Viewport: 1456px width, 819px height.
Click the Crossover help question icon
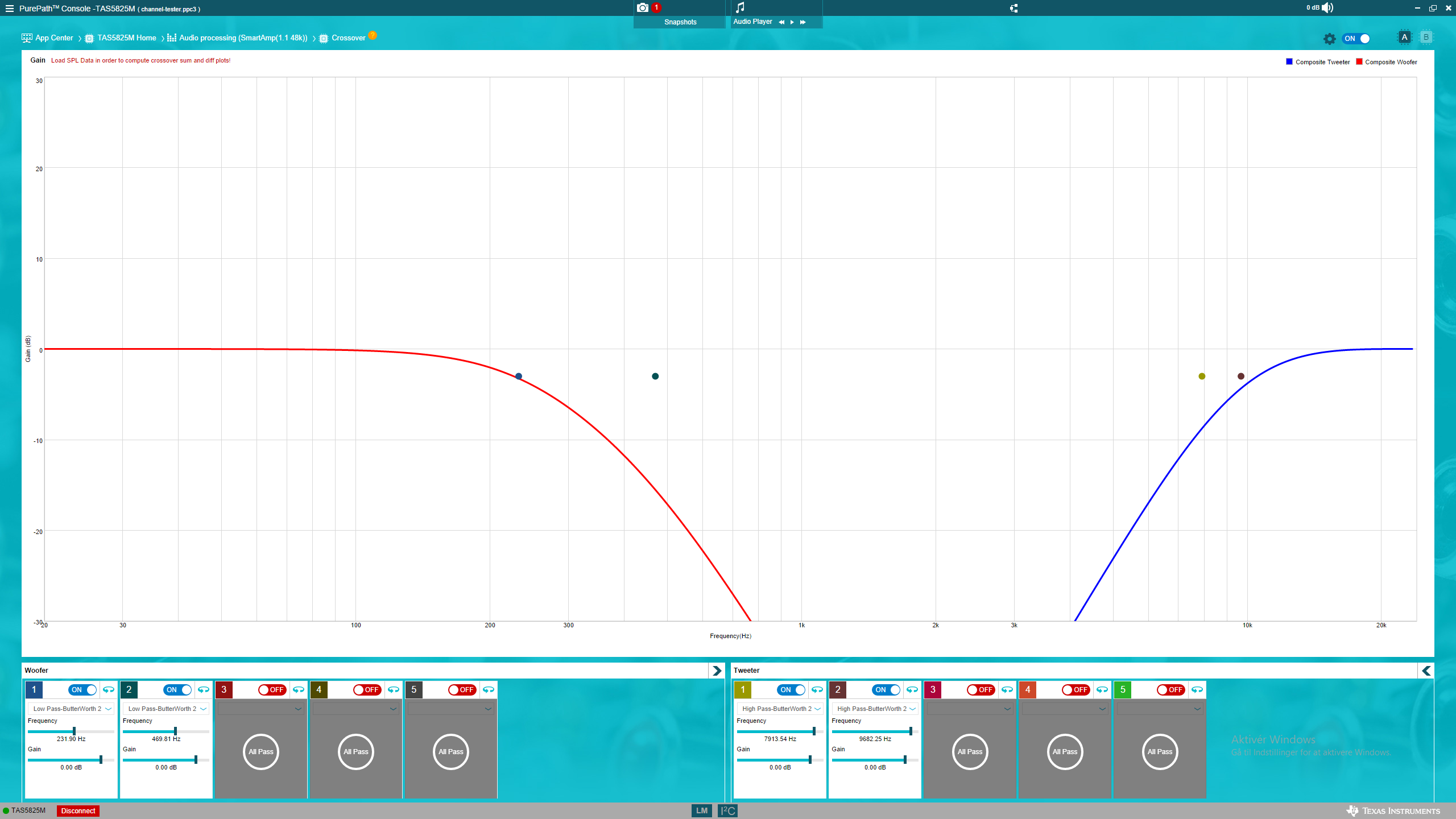coord(373,35)
